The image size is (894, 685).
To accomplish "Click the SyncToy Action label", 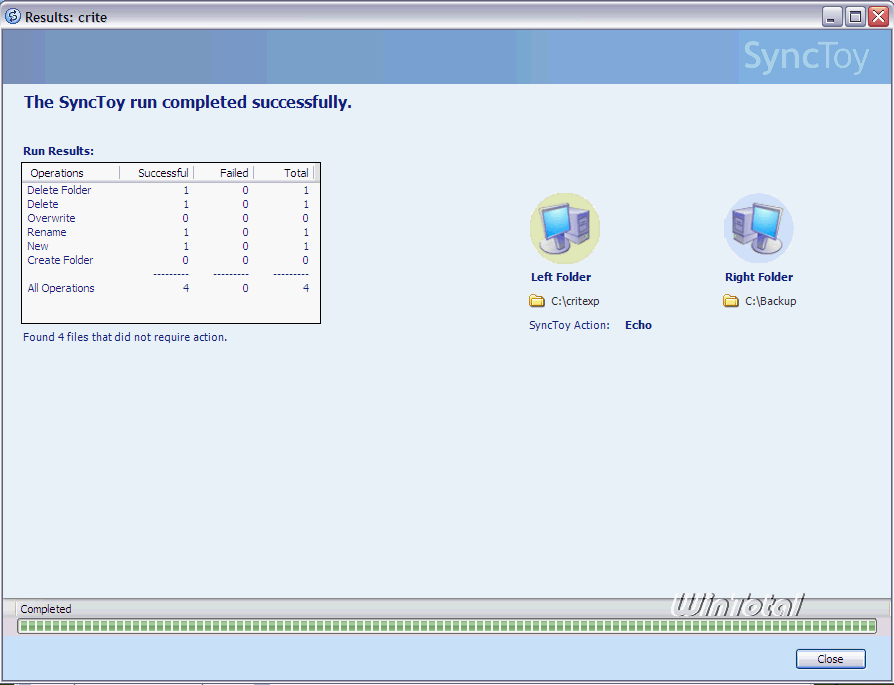I will coord(569,325).
